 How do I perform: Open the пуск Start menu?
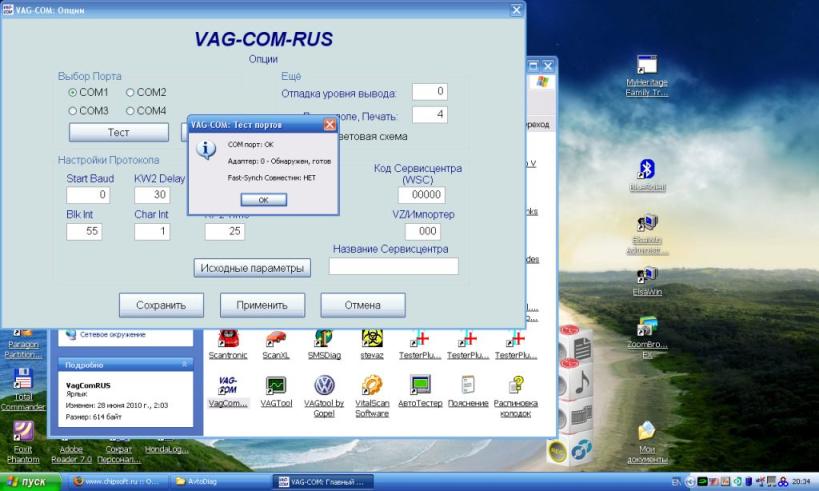click(x=28, y=482)
